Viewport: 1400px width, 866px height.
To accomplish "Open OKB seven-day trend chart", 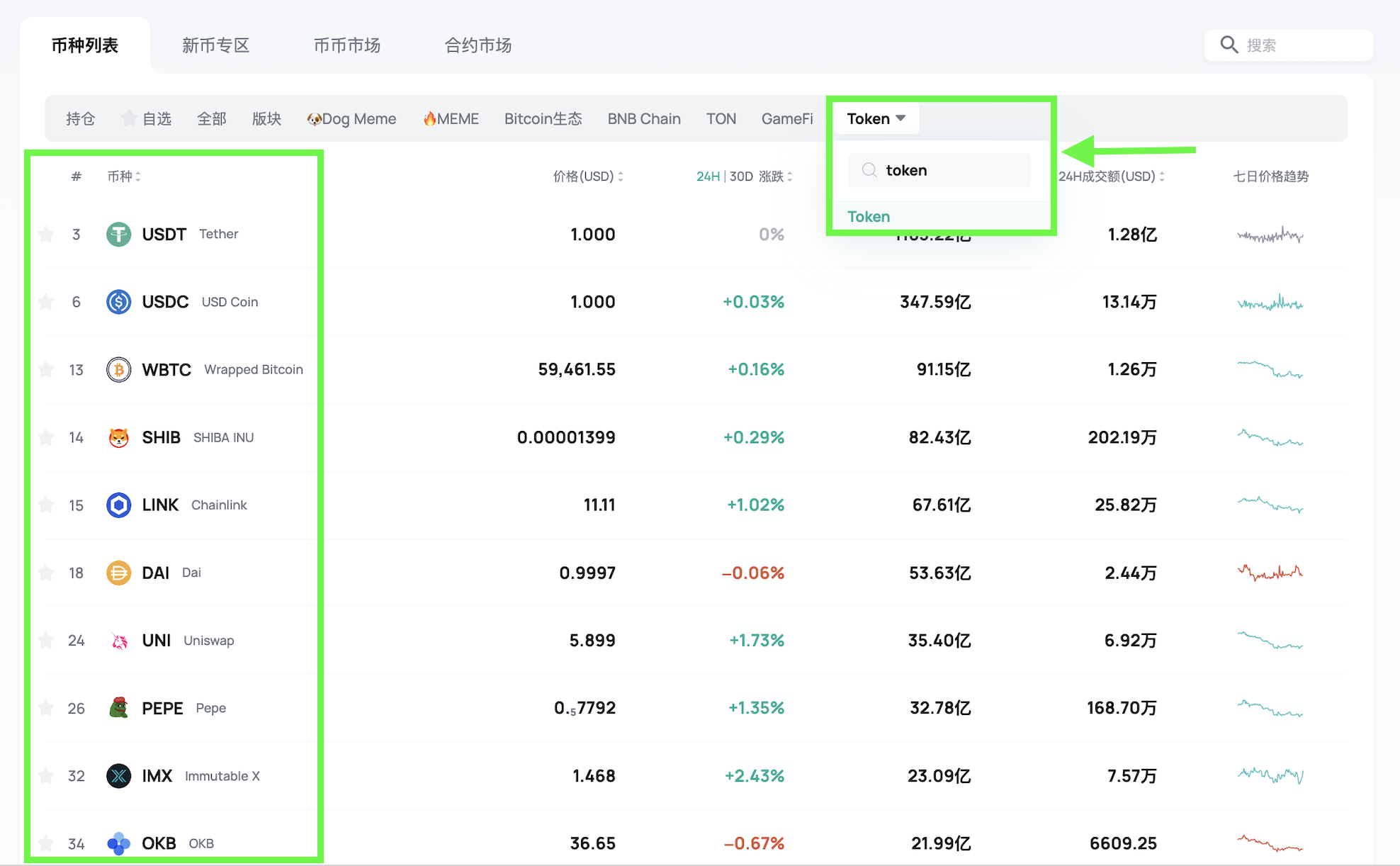I will click(1270, 843).
